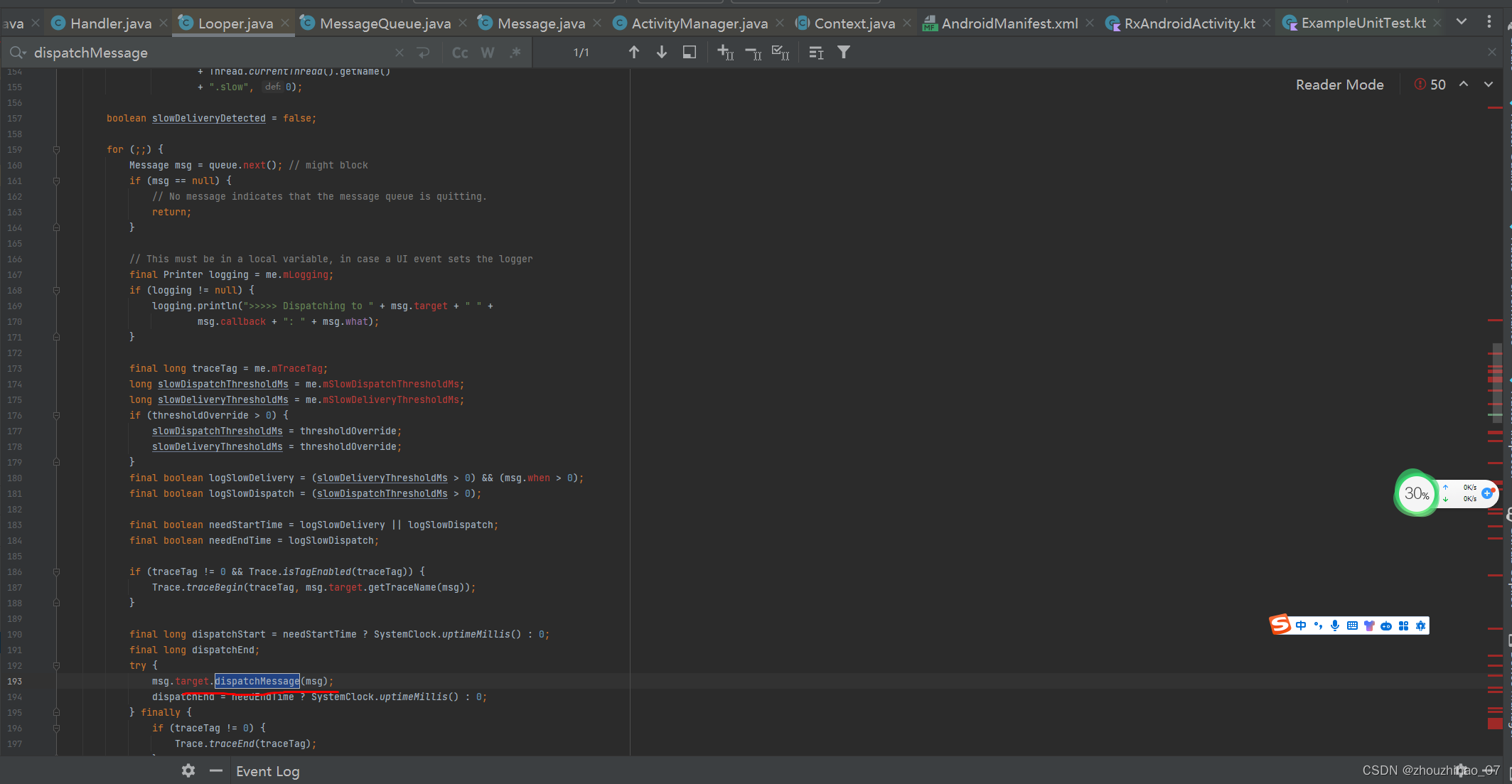The width and height of the screenshot is (1512, 784).
Task: Fold the if (logging != null) block
Action: (x=56, y=290)
